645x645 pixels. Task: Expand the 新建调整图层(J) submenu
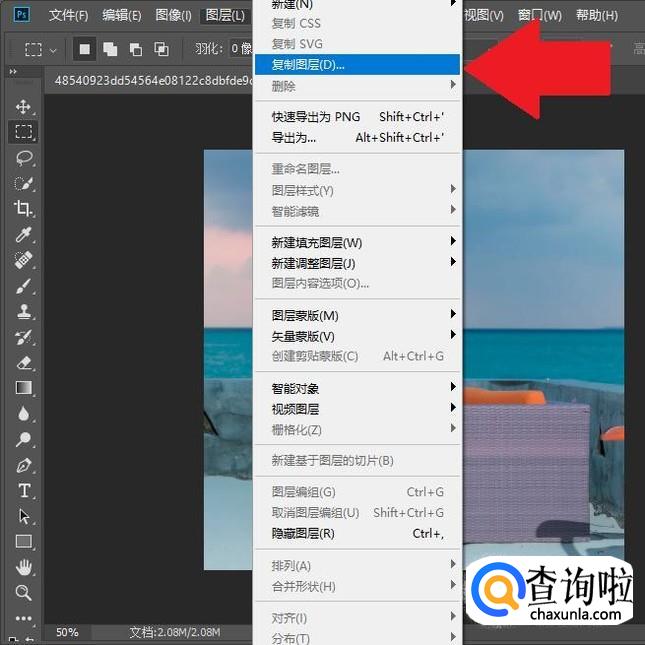pyautogui.click(x=357, y=263)
